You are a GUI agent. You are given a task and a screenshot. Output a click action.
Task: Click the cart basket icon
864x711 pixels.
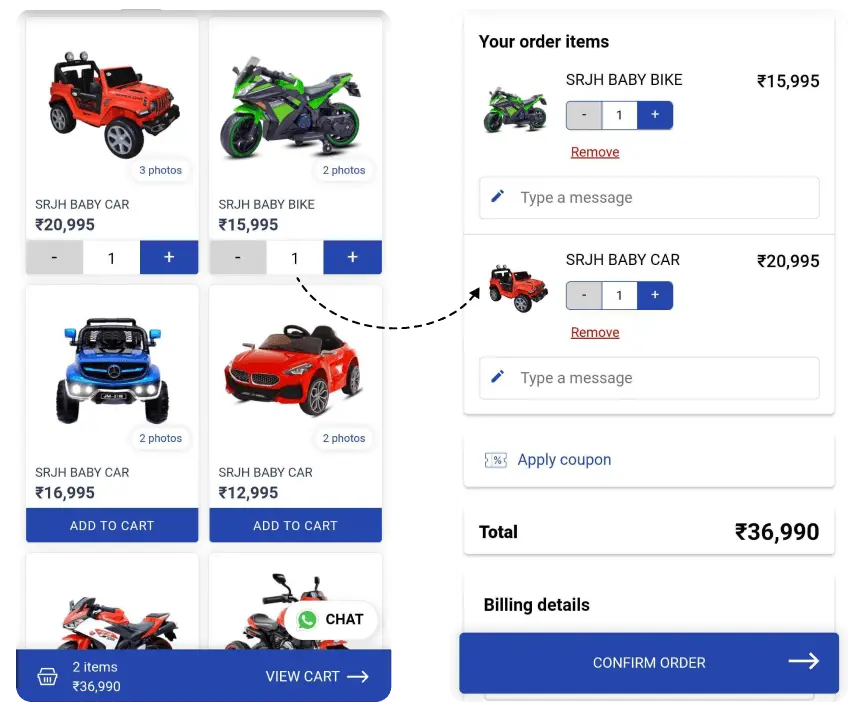(47, 677)
